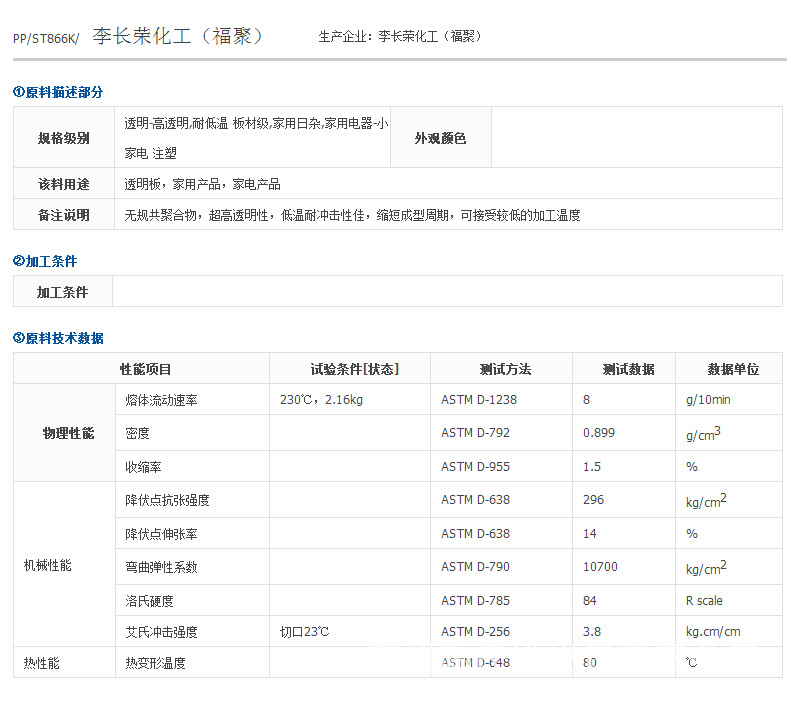Select the ③原料技术数据 section heading

point(58,338)
